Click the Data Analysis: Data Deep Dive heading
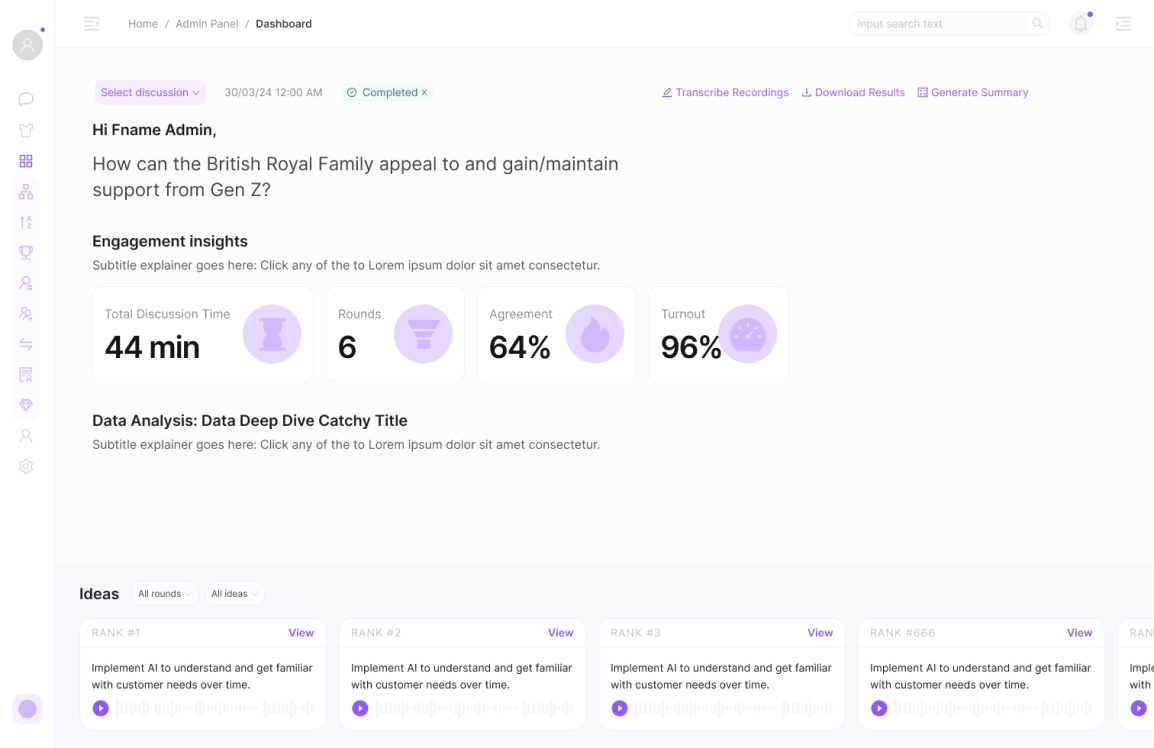The height and width of the screenshot is (748, 1154). (x=249, y=420)
